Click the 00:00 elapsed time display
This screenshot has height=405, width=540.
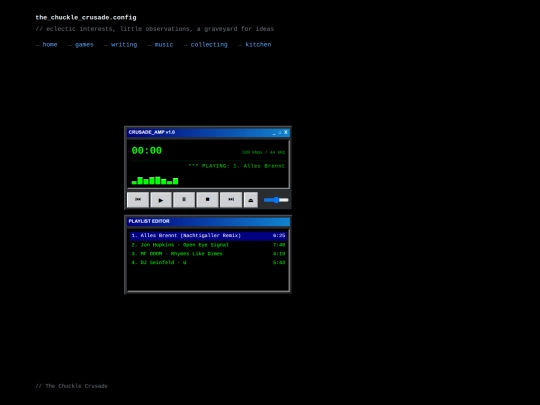point(147,150)
